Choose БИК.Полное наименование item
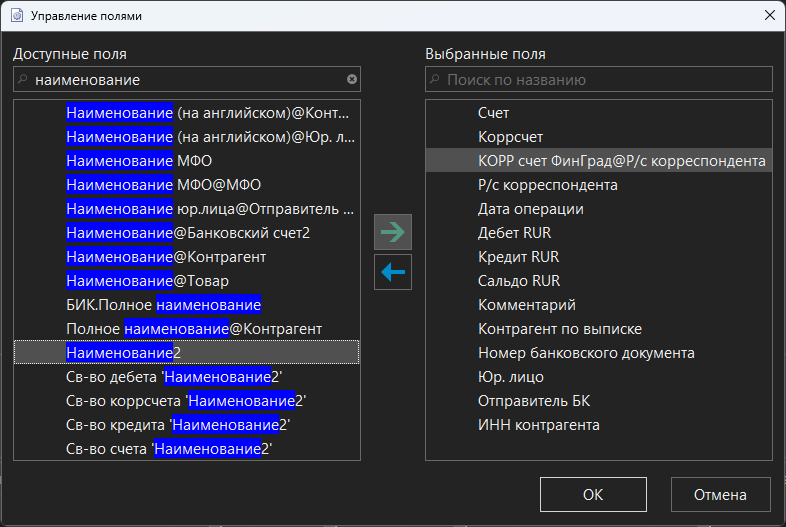Viewport: 786px width, 527px height. (x=163, y=304)
